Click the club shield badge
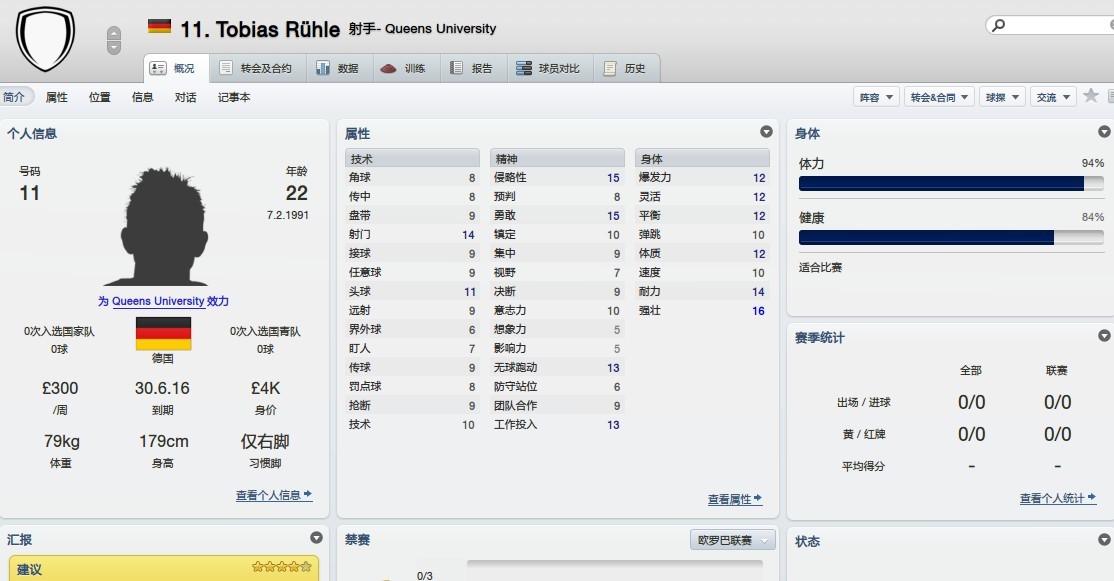Image resolution: width=1114 pixels, height=581 pixels. pos(46,38)
